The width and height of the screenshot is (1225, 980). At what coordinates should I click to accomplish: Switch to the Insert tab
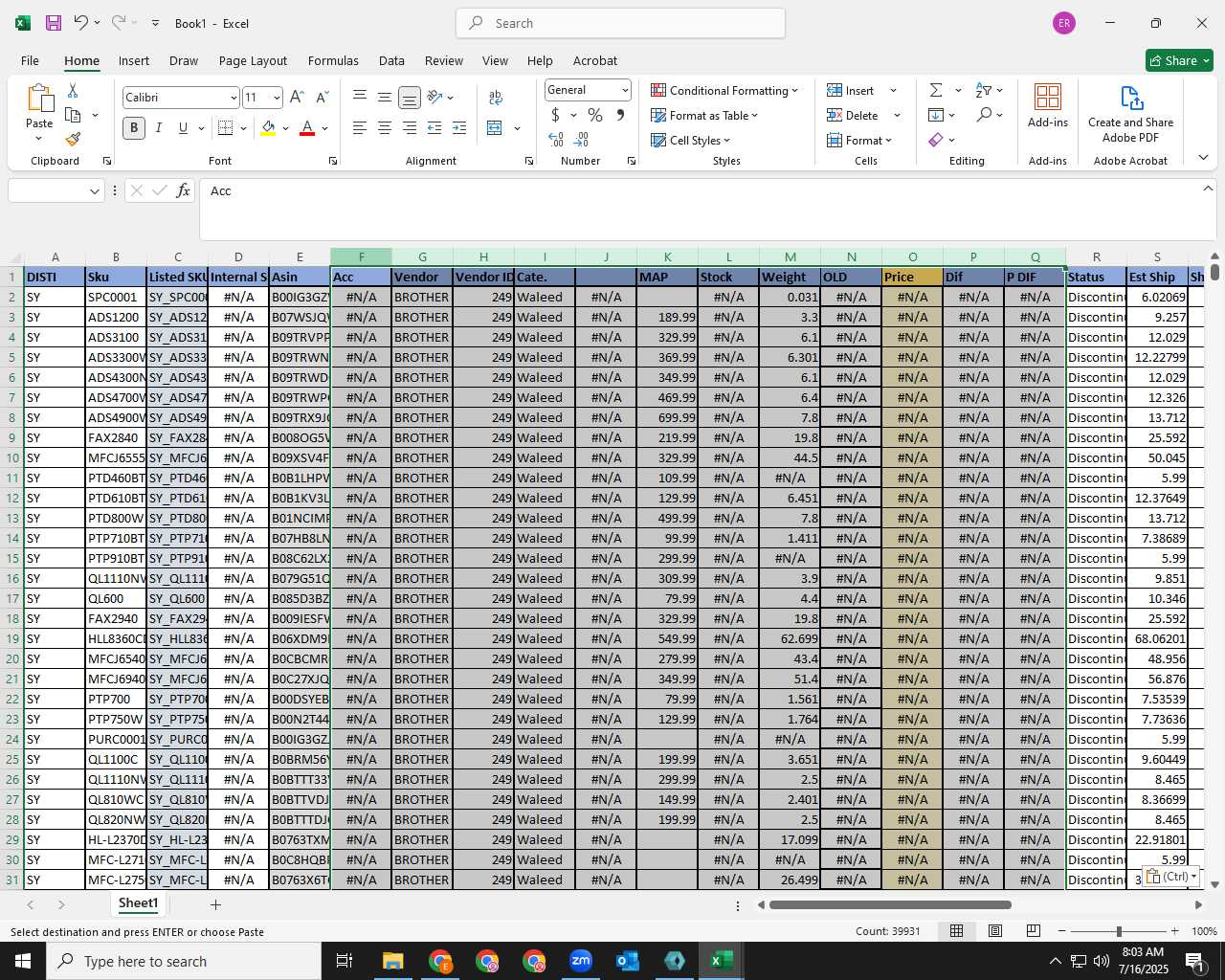click(134, 60)
